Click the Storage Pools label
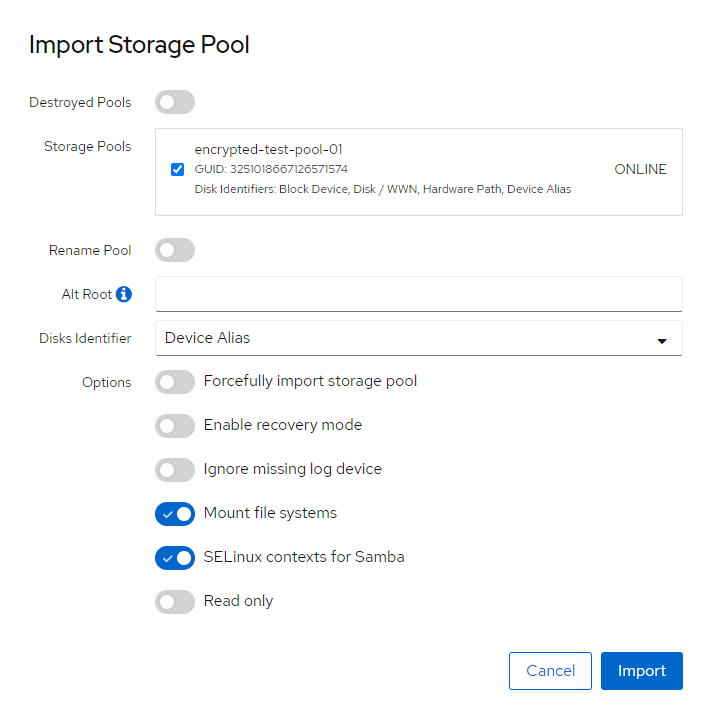The height and width of the screenshot is (718, 712). [87, 147]
